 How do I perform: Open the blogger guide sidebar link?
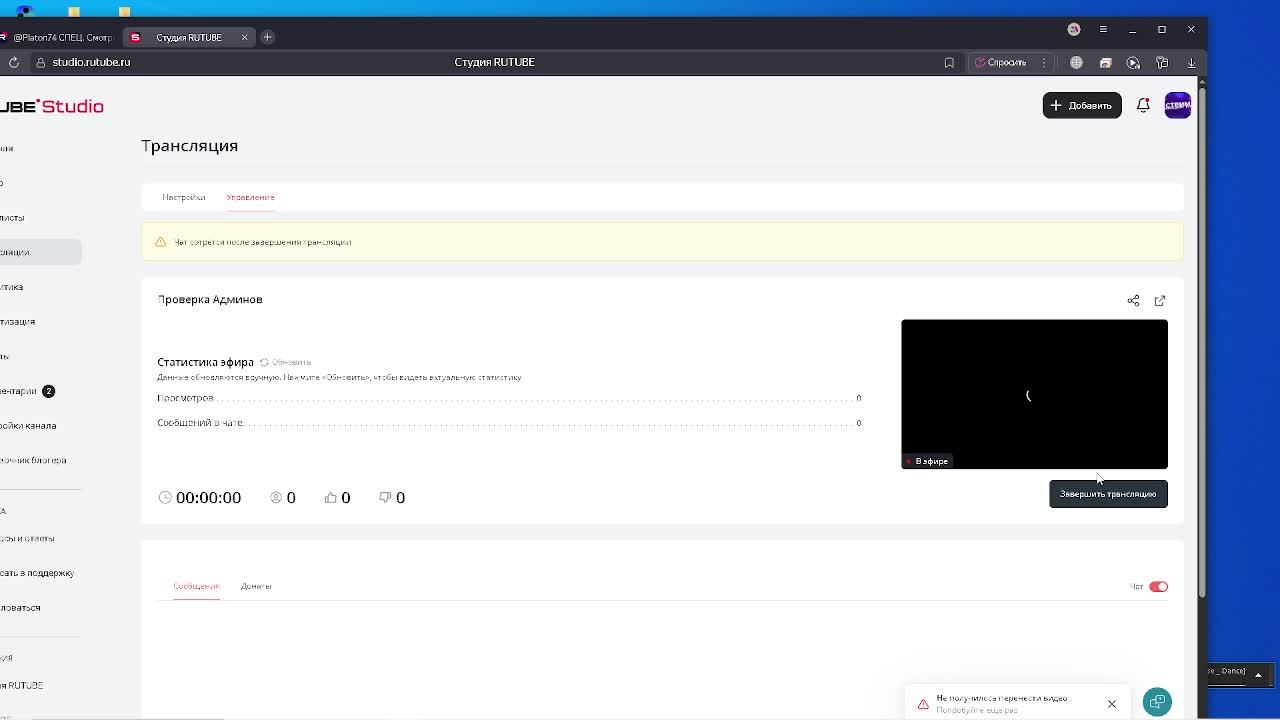(x=33, y=461)
